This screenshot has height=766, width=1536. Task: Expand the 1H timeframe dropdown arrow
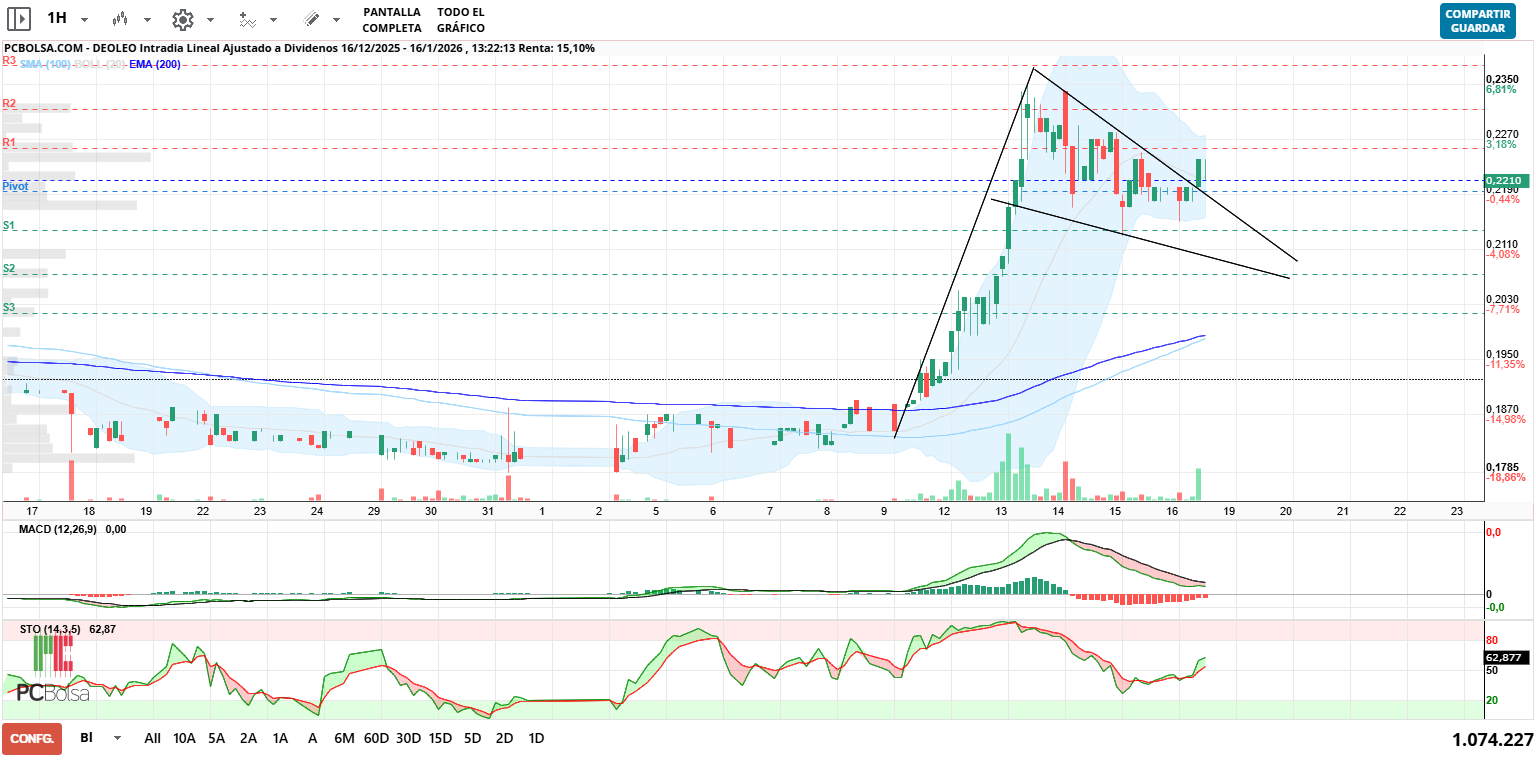point(84,20)
